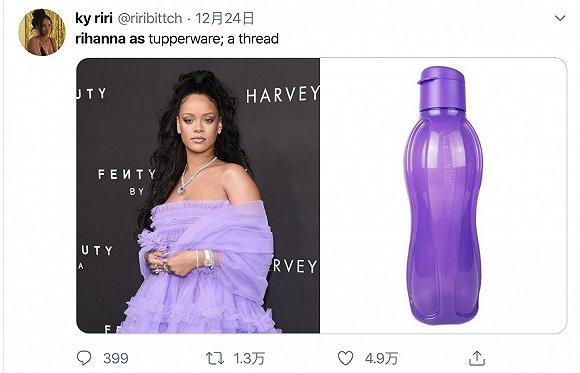Screen dimensions: 580x373
Task: Retweet using the arrows icon
Action: coord(215,358)
